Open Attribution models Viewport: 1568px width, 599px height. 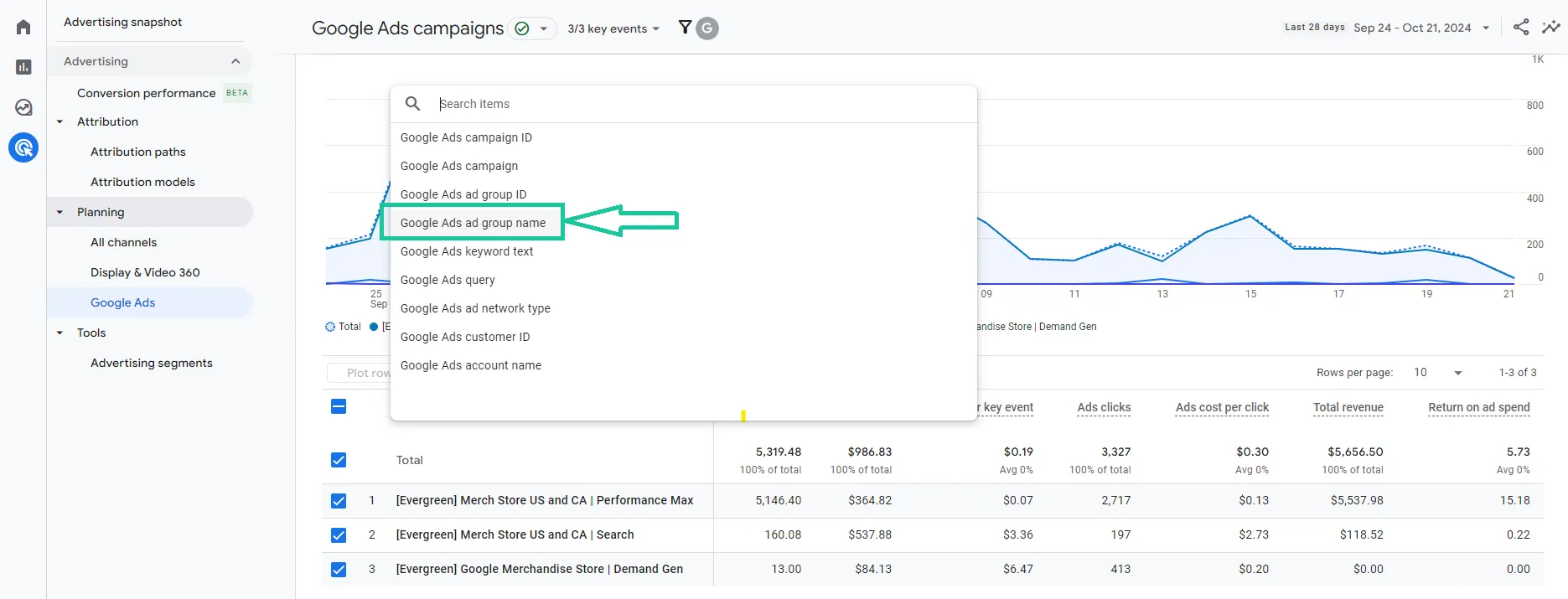[142, 182]
